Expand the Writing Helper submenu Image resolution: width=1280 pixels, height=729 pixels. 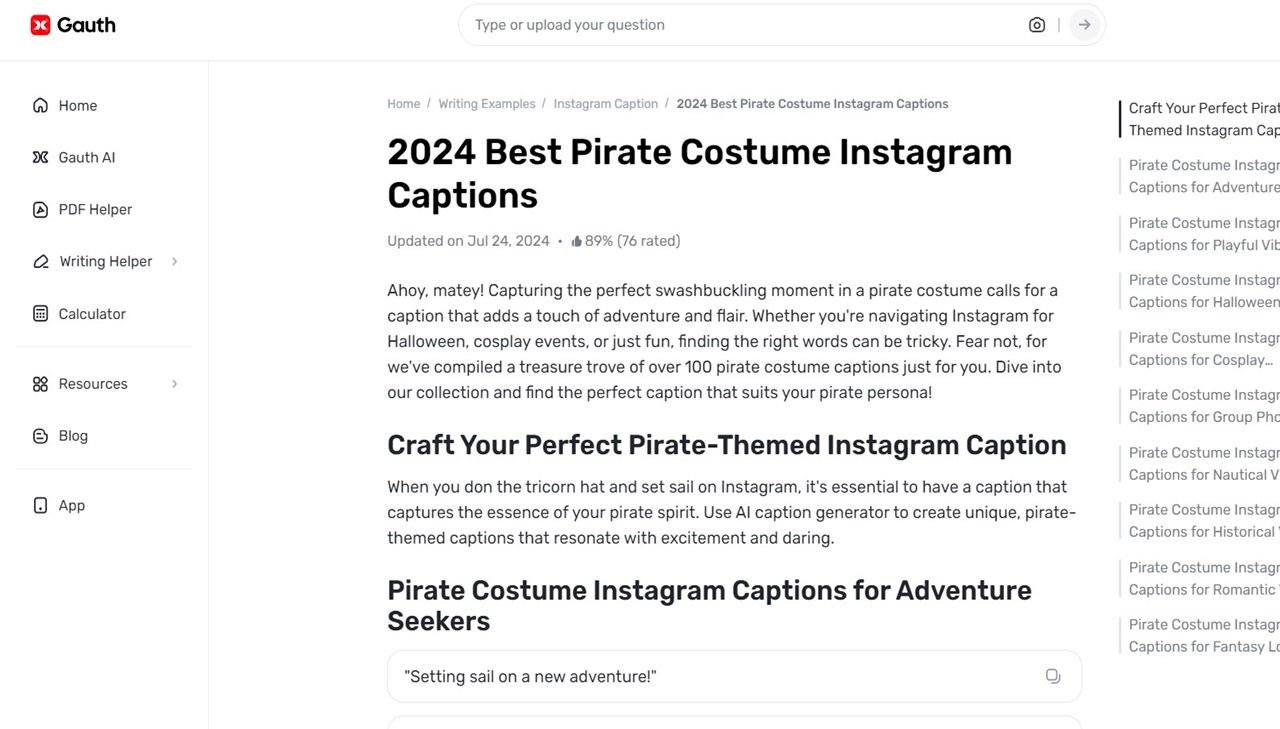tap(175, 261)
